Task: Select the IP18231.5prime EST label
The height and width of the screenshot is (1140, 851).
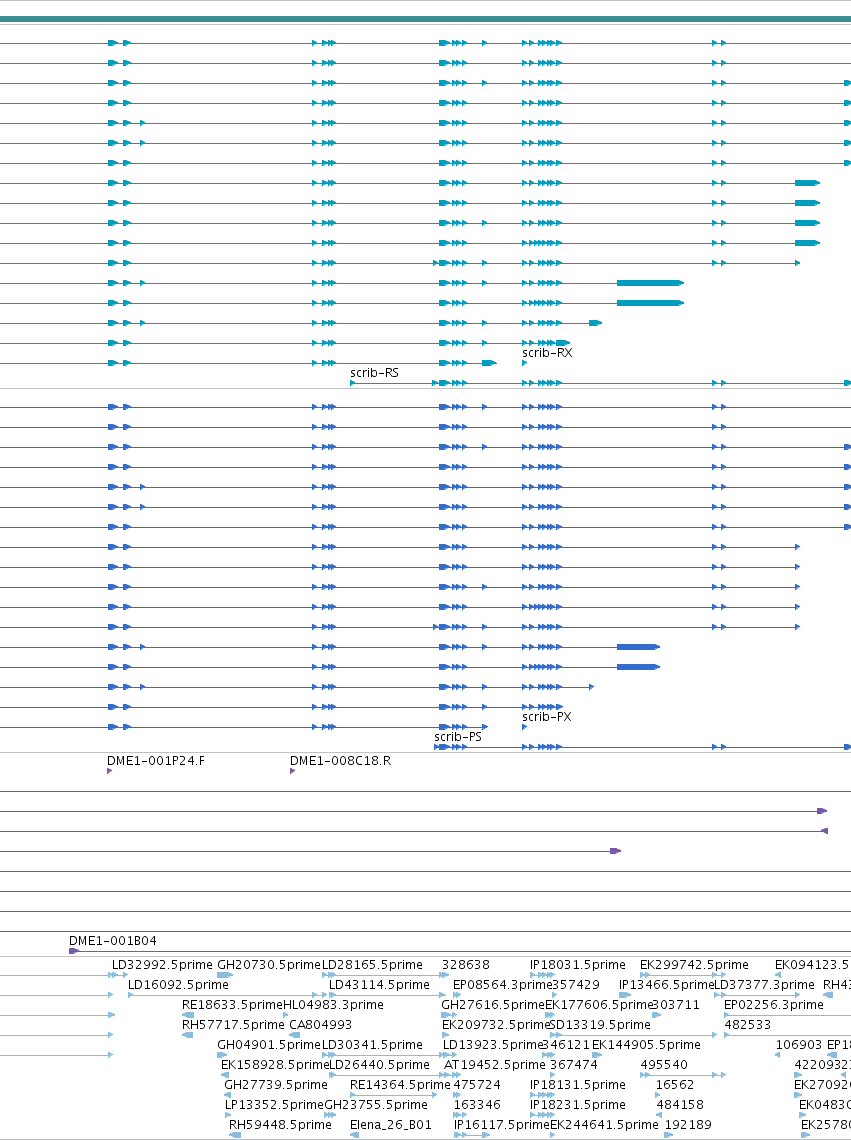Action: coord(578,1104)
